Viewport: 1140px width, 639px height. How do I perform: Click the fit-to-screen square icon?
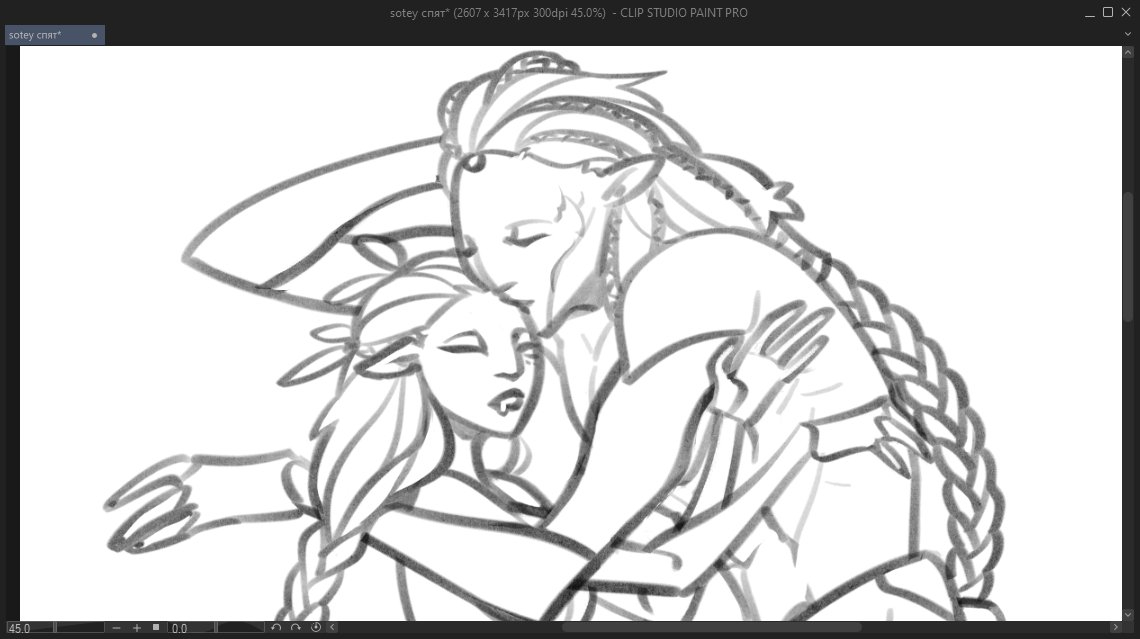[156, 628]
